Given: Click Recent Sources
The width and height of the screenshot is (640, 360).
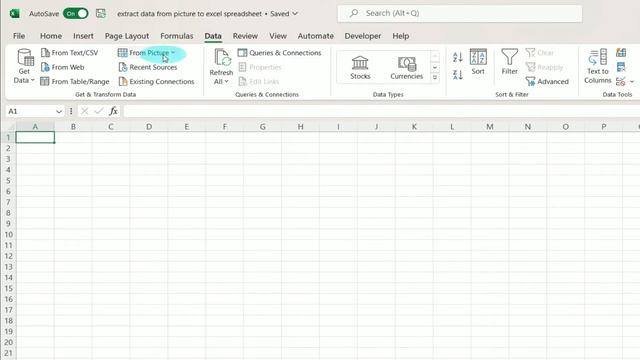Looking at the screenshot, I should pos(148,67).
